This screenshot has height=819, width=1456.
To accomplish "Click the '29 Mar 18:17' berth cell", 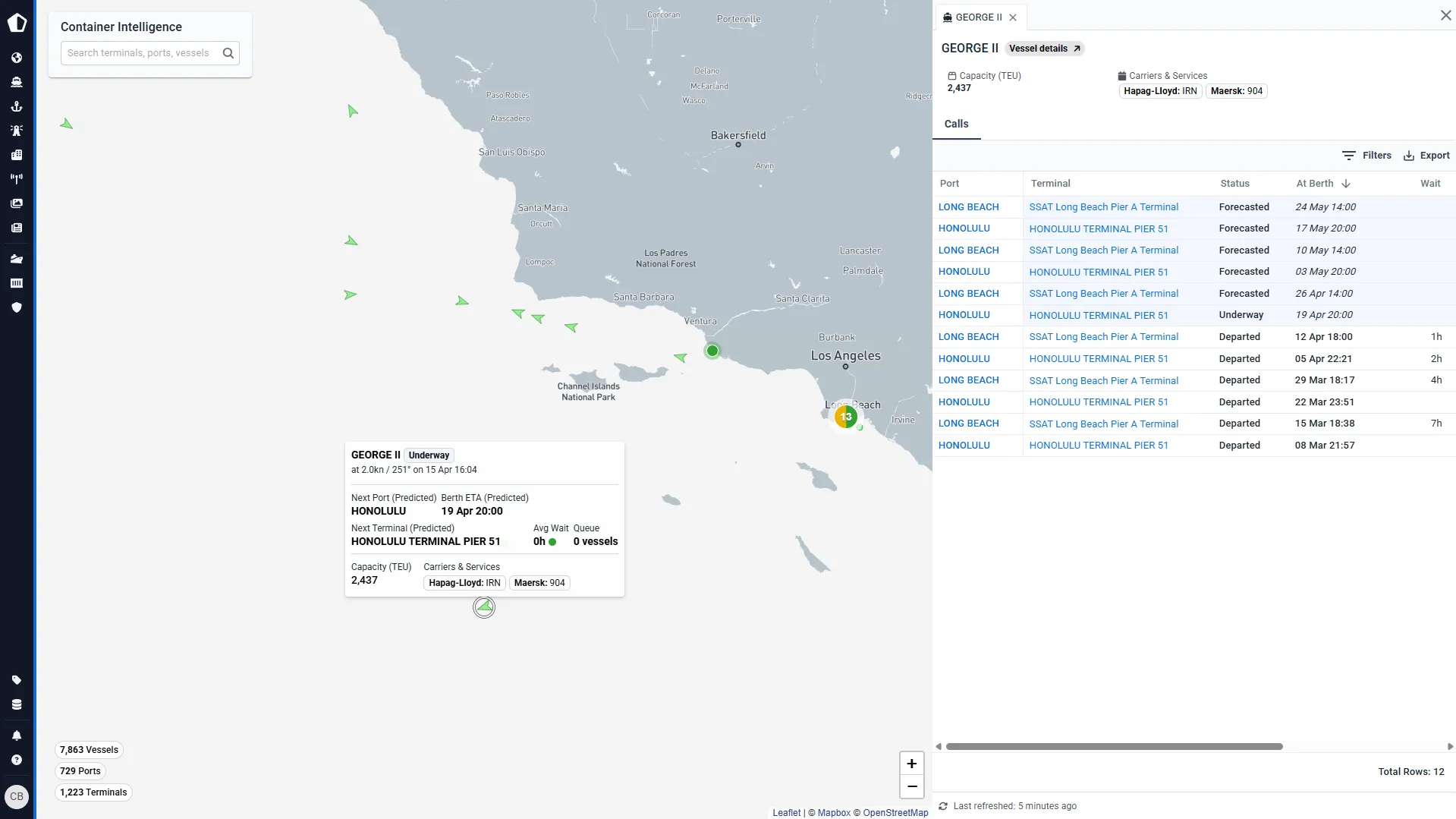I will (x=1324, y=380).
